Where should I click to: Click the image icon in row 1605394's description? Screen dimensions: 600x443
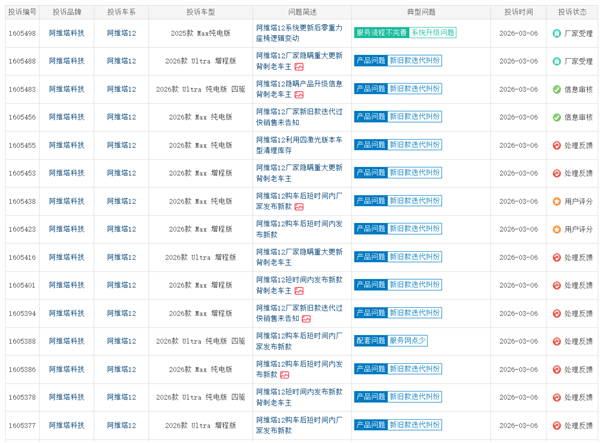click(x=306, y=319)
